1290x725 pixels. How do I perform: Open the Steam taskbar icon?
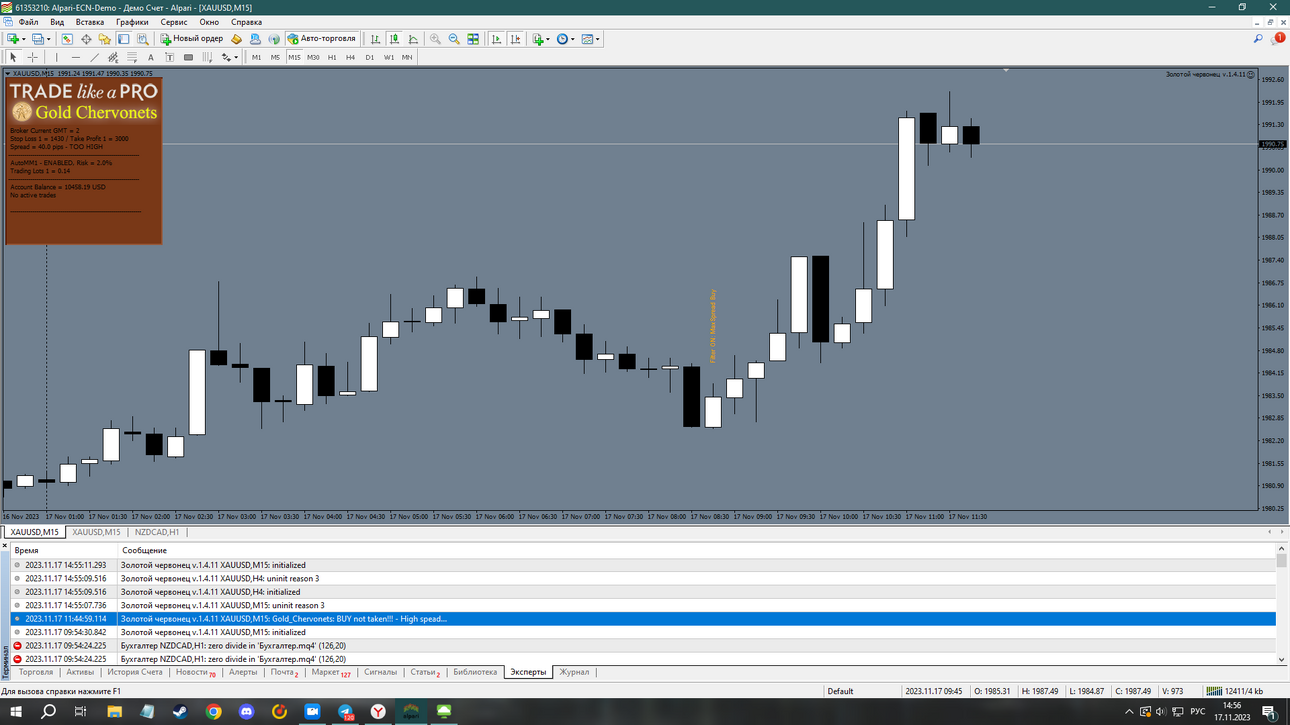click(x=180, y=712)
